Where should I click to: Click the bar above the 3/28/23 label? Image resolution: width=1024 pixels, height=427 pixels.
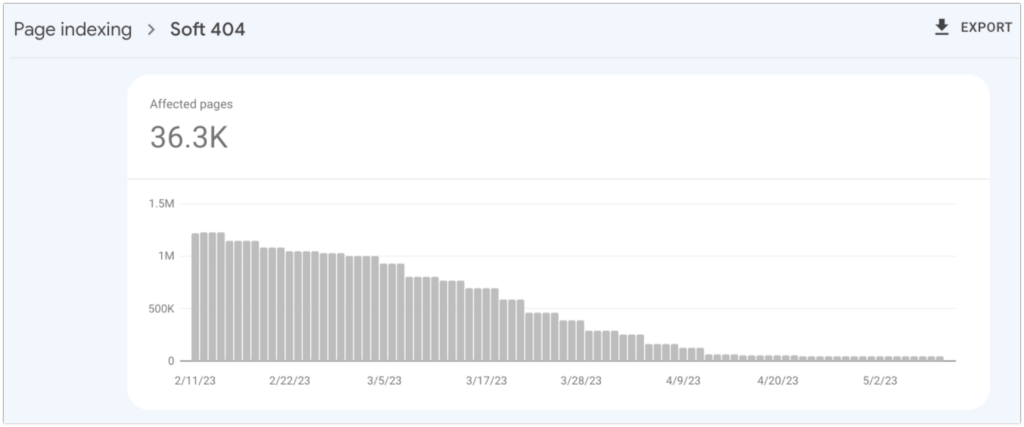[580, 340]
